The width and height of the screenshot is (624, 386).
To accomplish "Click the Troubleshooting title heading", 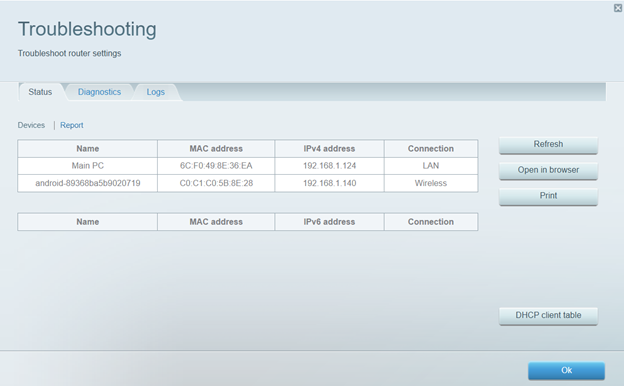I will click(x=87, y=29).
